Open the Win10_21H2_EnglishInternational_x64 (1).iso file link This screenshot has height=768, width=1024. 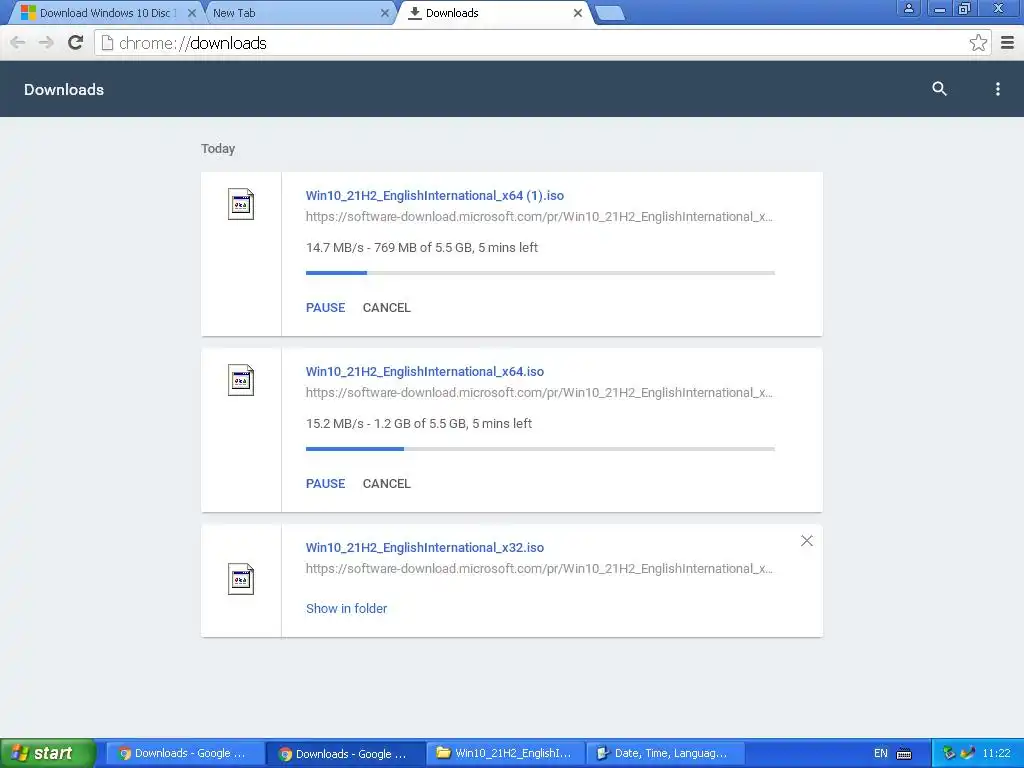coord(434,195)
